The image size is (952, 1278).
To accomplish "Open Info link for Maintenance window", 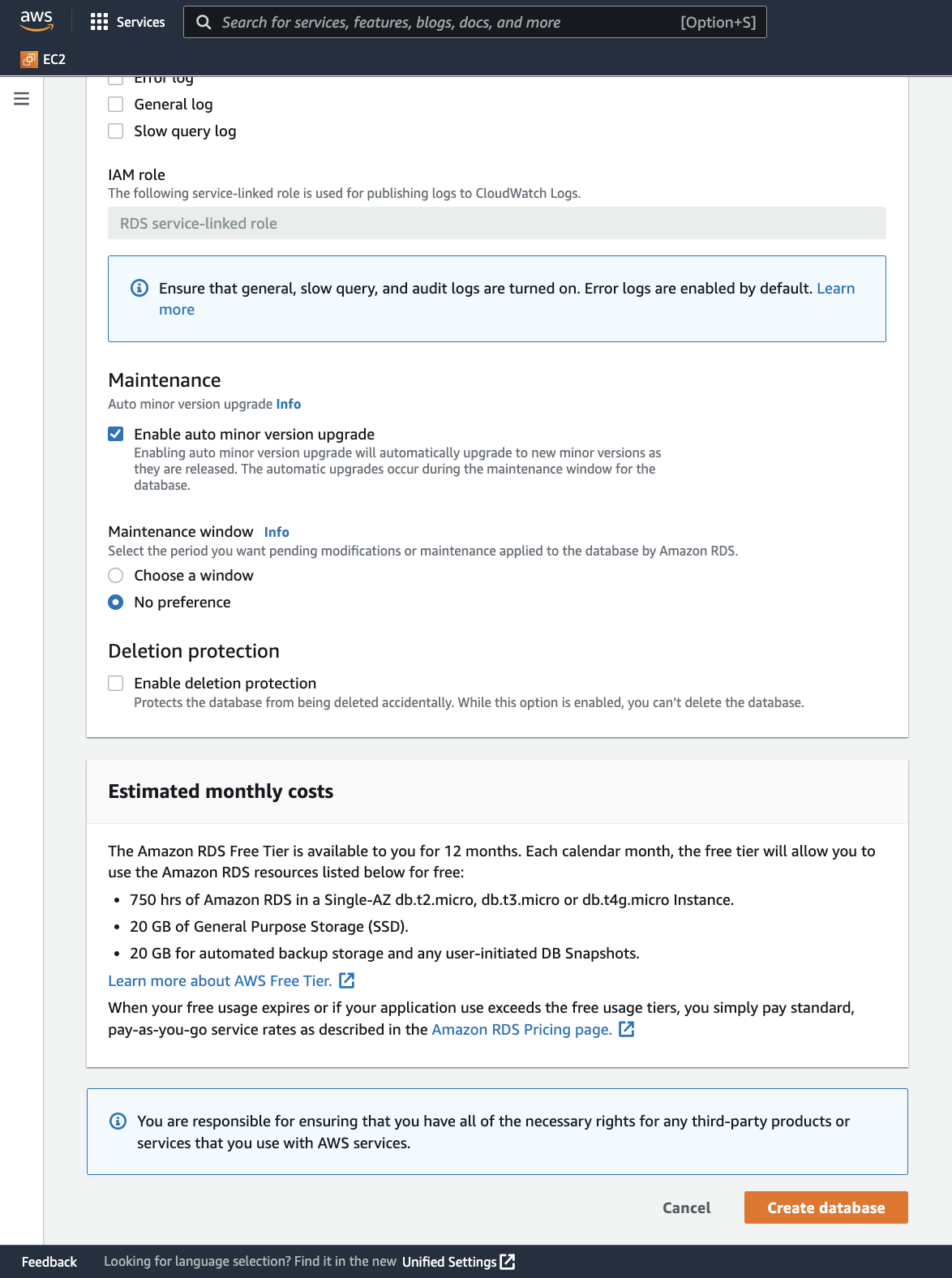I will (277, 532).
